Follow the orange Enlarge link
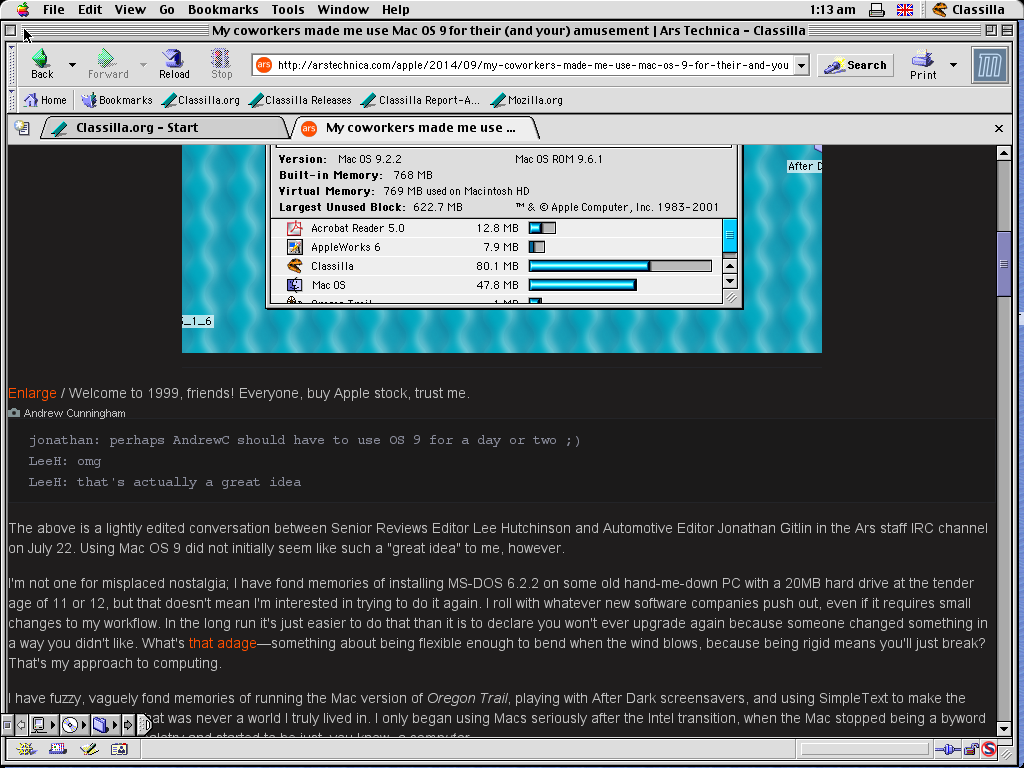1024x768 pixels. coord(32,393)
